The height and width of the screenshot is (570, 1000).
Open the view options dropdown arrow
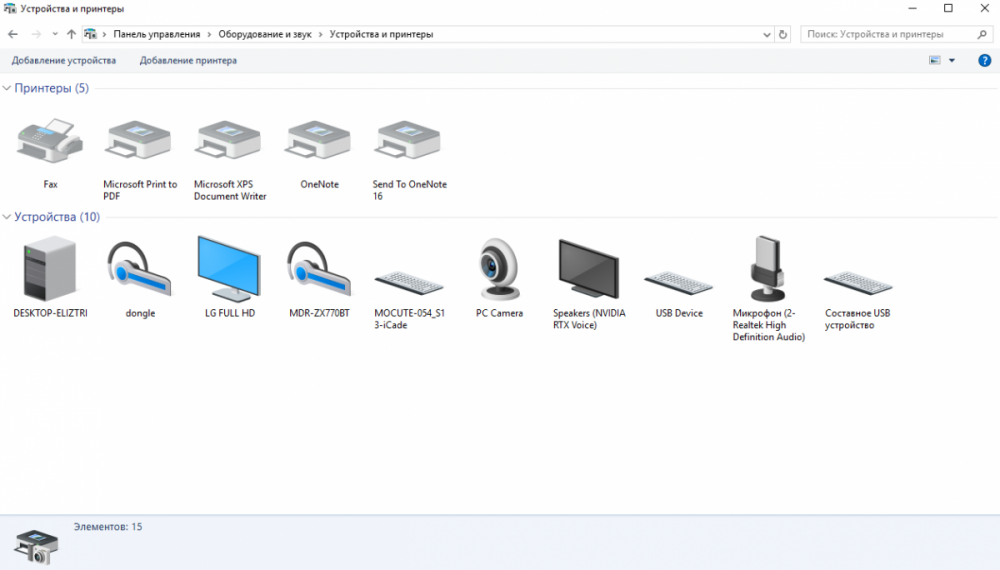952,61
